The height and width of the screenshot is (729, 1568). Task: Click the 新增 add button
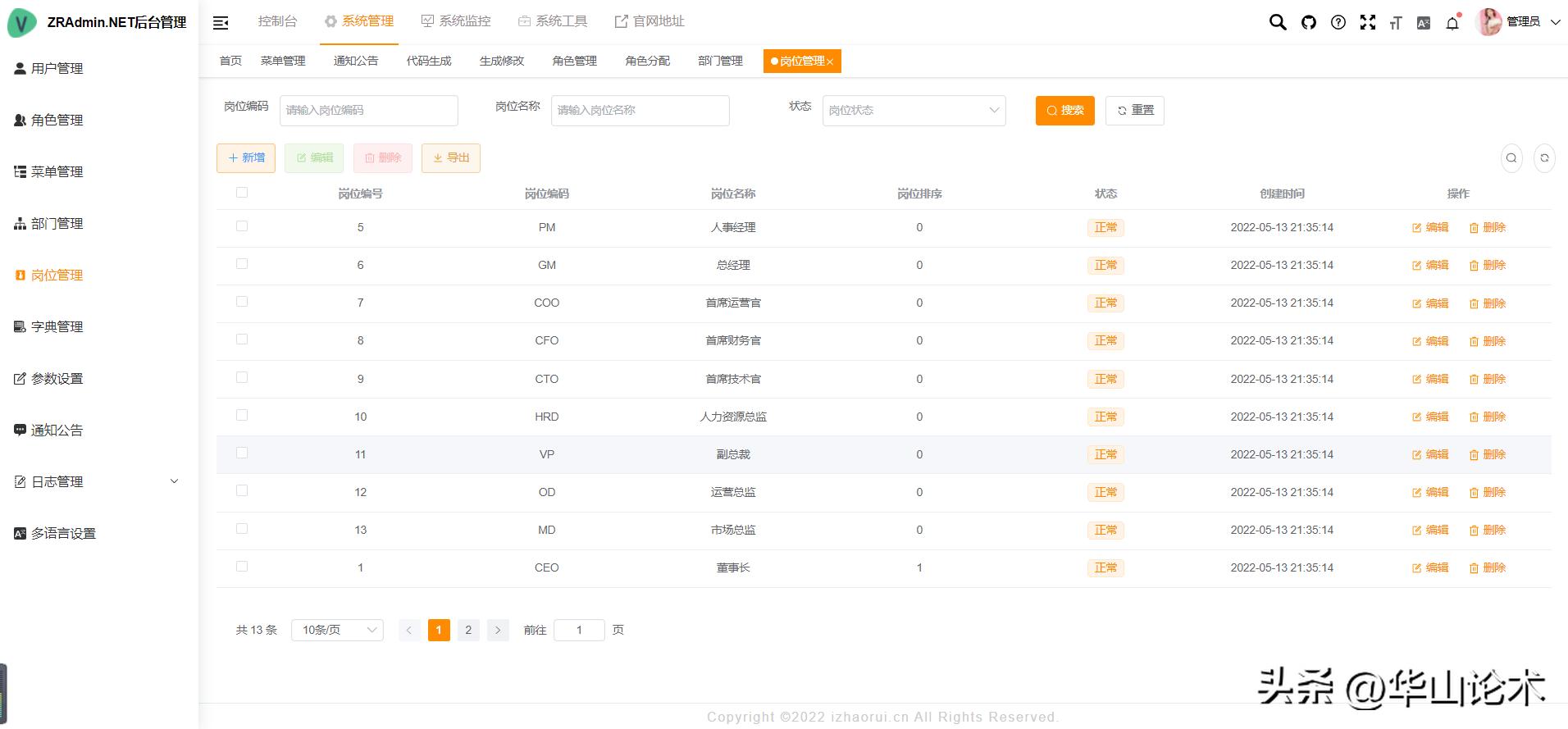tap(246, 158)
